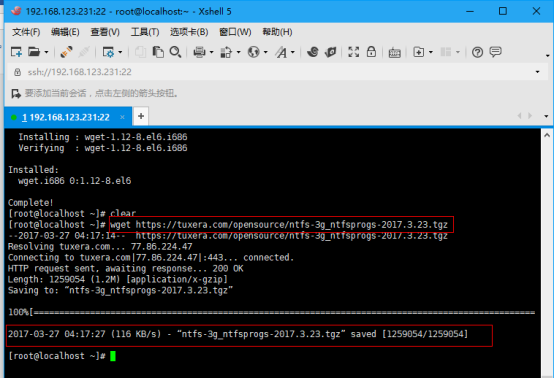Screen dimensions: 554x379
Task: Open the Help question mark icon
Action: 477,52
